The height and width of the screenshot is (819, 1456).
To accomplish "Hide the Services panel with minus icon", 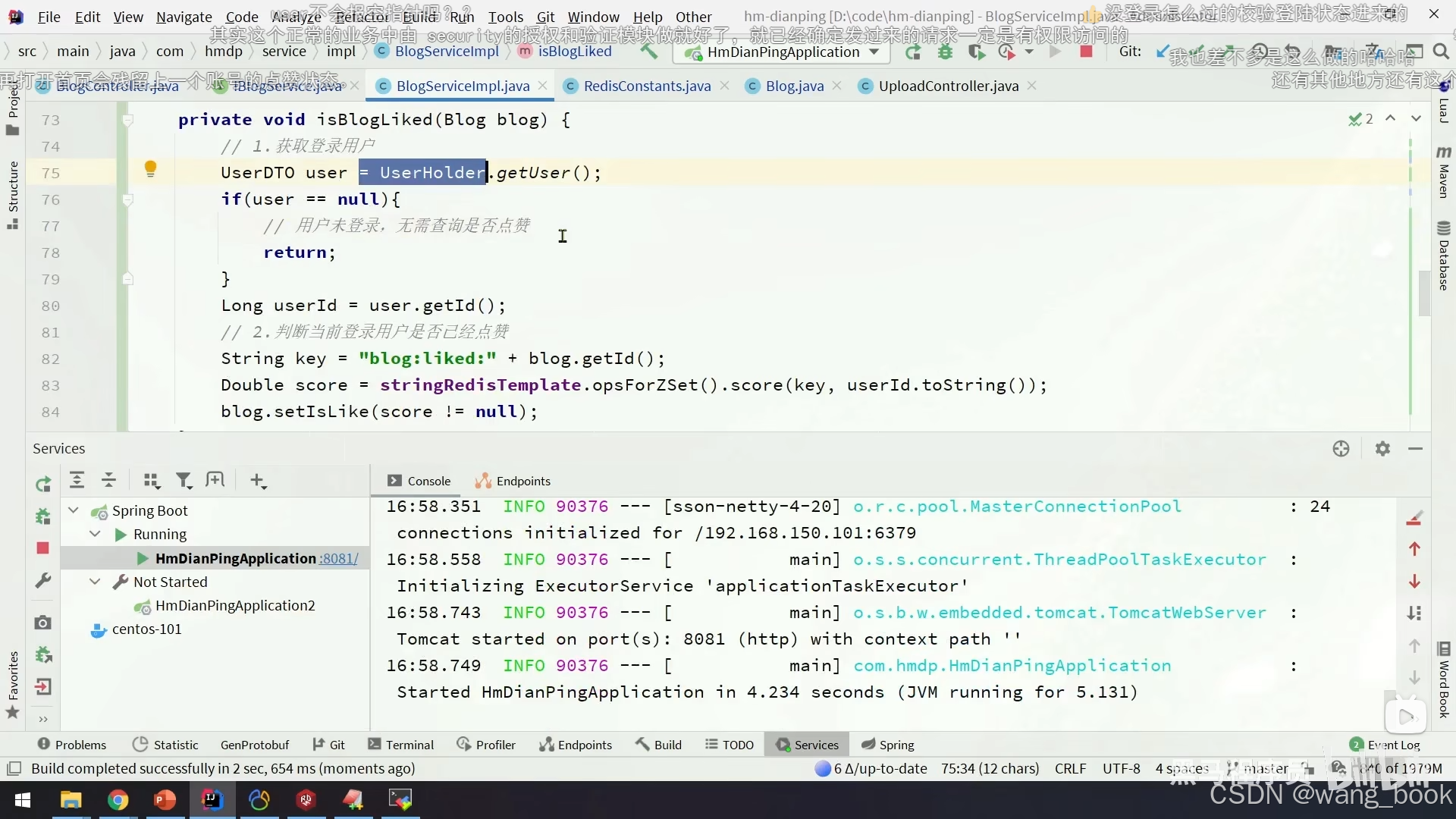I will [1415, 448].
